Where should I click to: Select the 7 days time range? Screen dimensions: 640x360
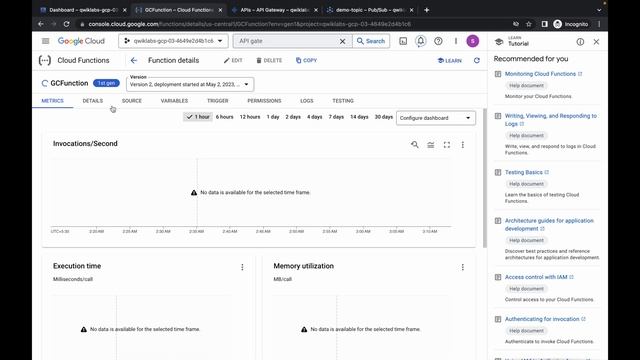pyautogui.click(x=336, y=117)
